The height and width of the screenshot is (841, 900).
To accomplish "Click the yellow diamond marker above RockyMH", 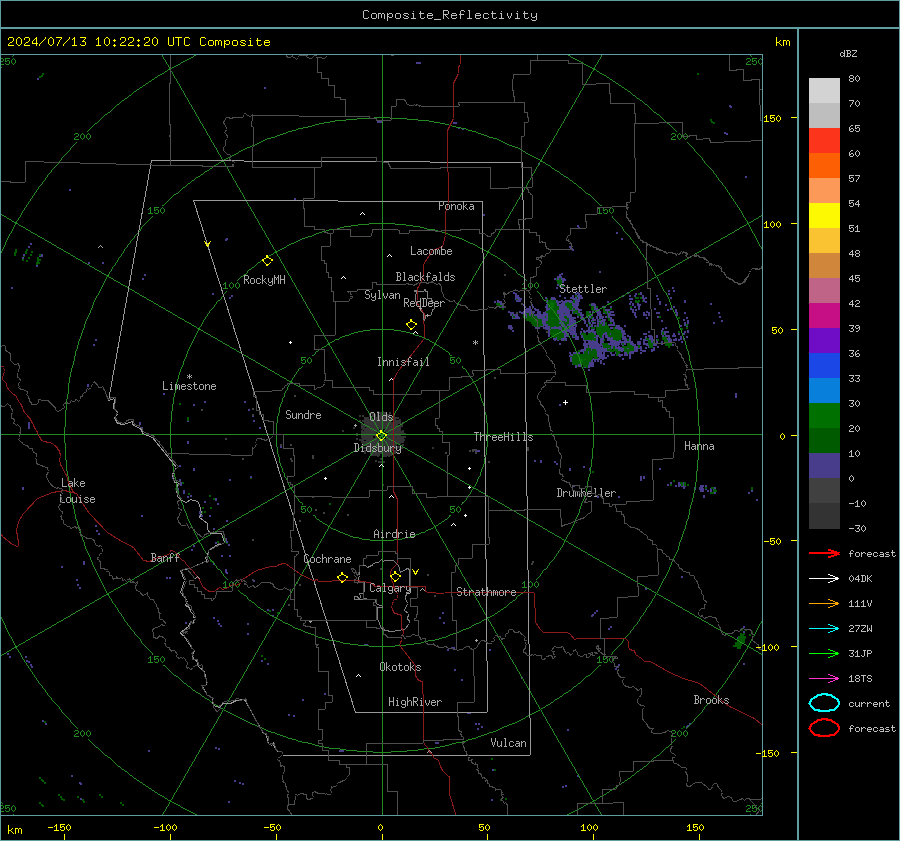I will click(267, 261).
